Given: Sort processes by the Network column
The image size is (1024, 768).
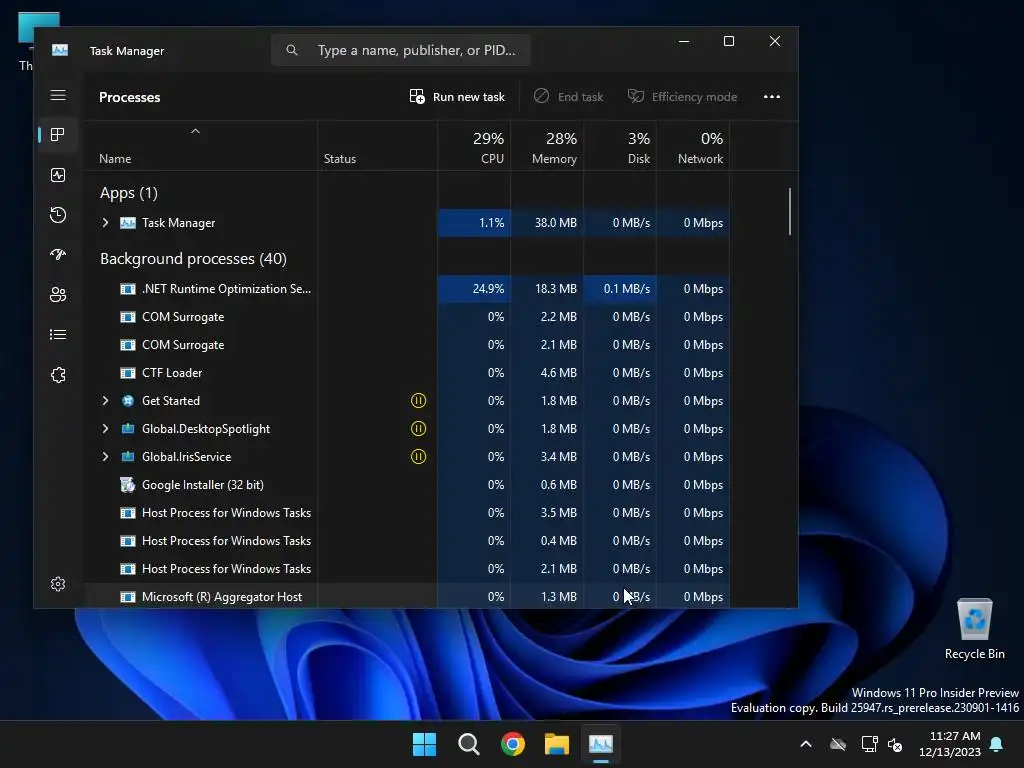Looking at the screenshot, I should point(694,147).
